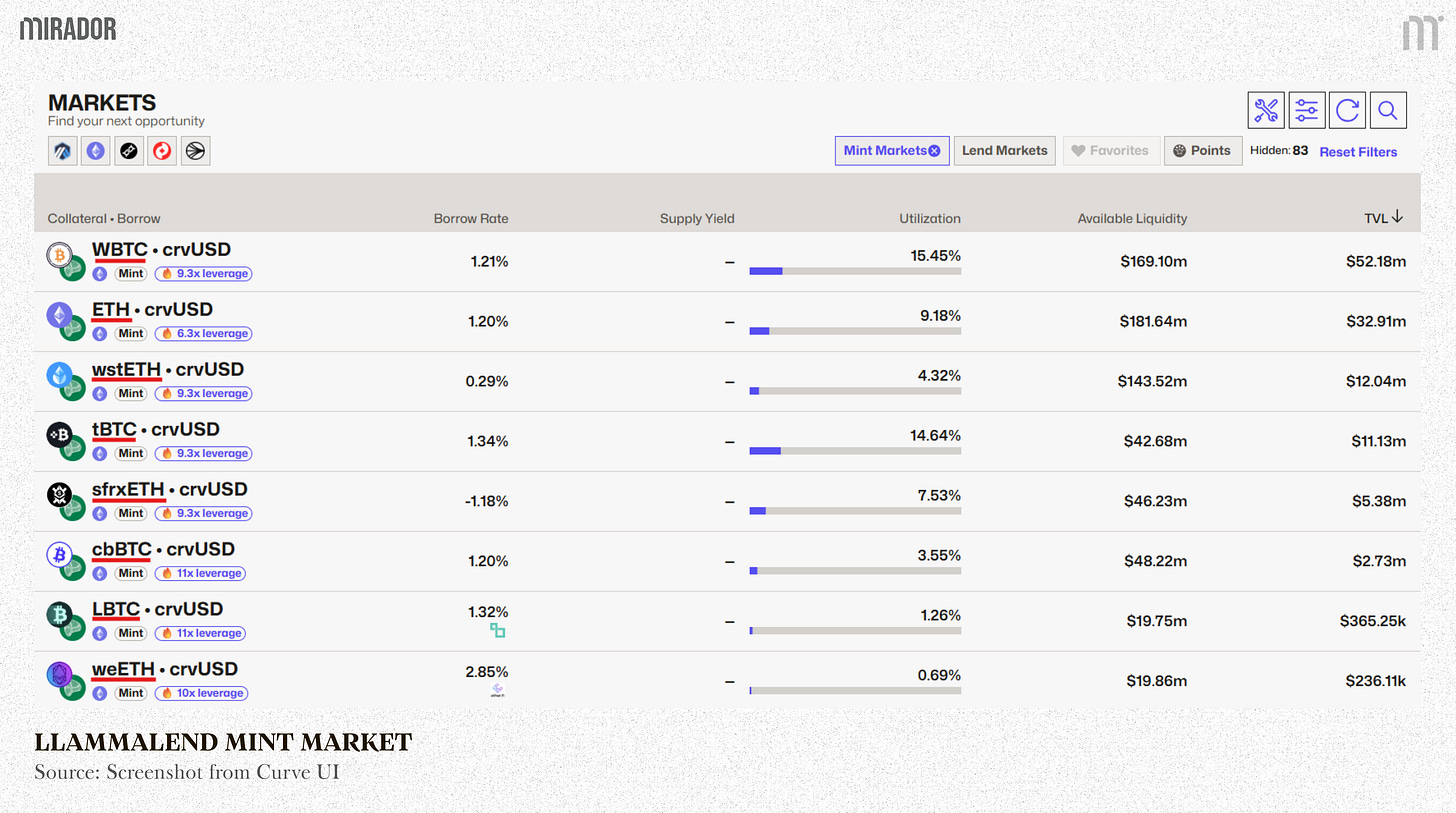
Task: Open the WBTC • crvUSD market
Action: 161,250
